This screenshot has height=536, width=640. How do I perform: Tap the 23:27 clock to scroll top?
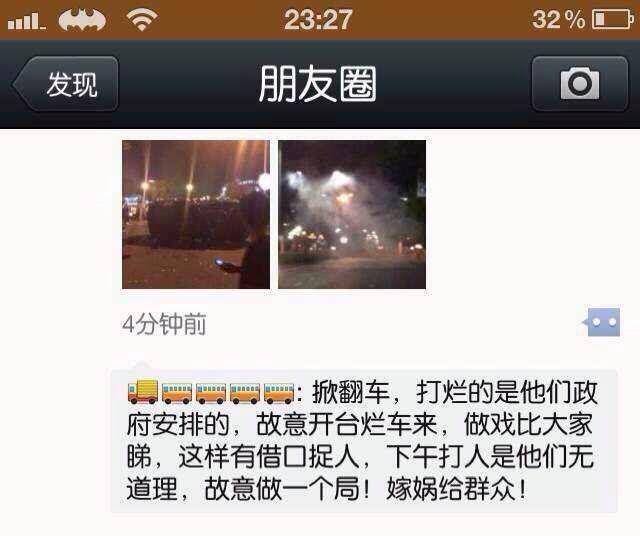point(318,20)
